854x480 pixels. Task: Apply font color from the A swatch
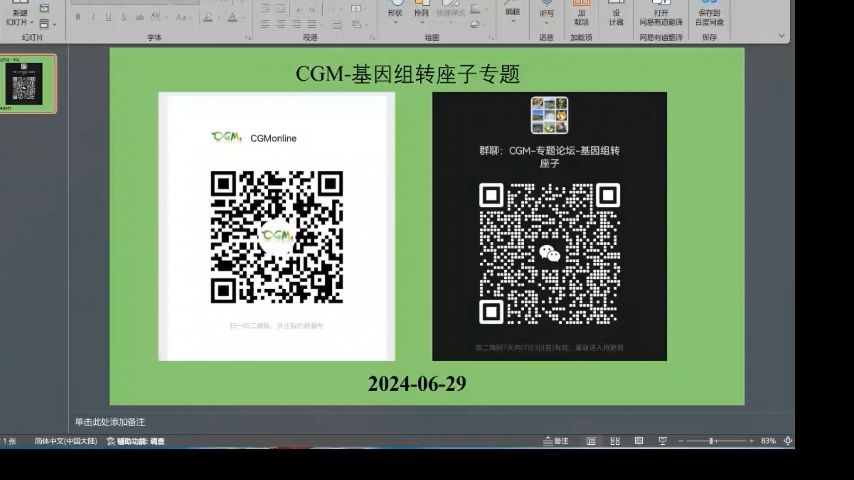[234, 17]
